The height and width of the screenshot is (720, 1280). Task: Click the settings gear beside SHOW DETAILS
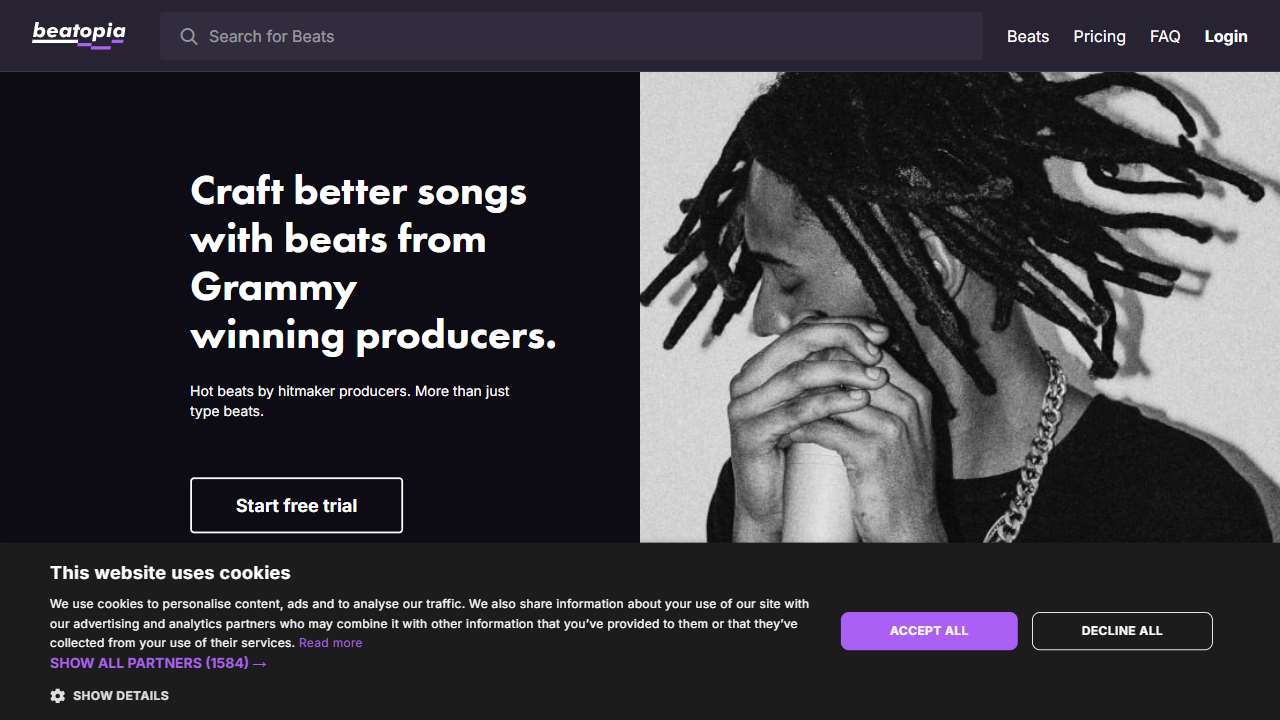tap(58, 695)
